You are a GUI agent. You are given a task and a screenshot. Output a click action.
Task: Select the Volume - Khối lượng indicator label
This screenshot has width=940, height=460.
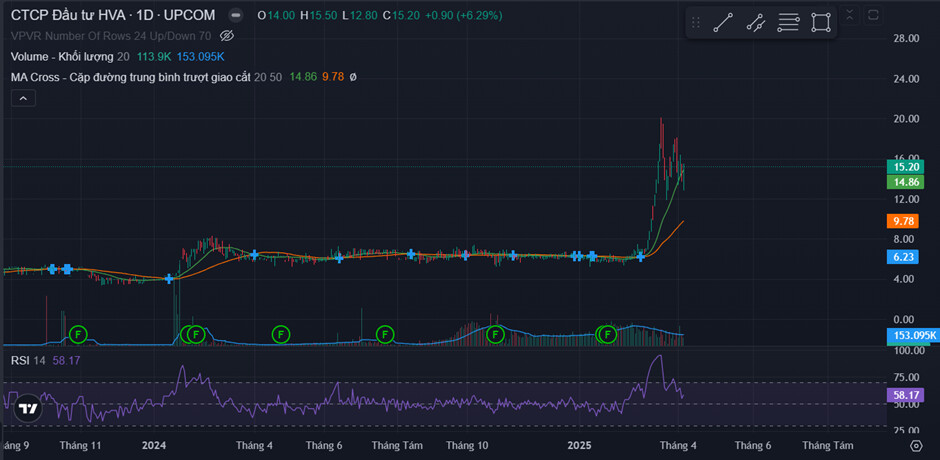tap(62, 56)
